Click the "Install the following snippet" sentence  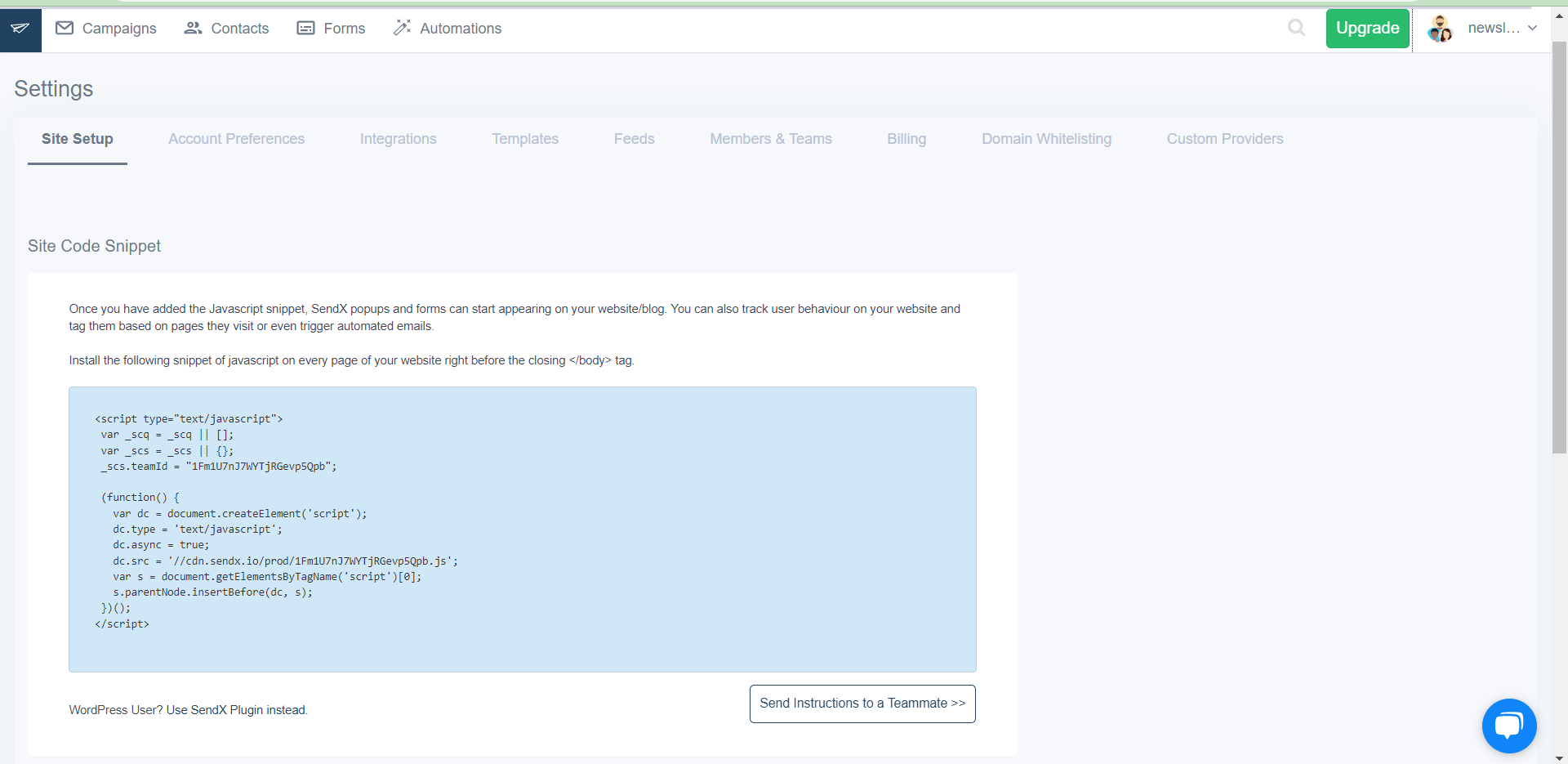[x=351, y=360]
